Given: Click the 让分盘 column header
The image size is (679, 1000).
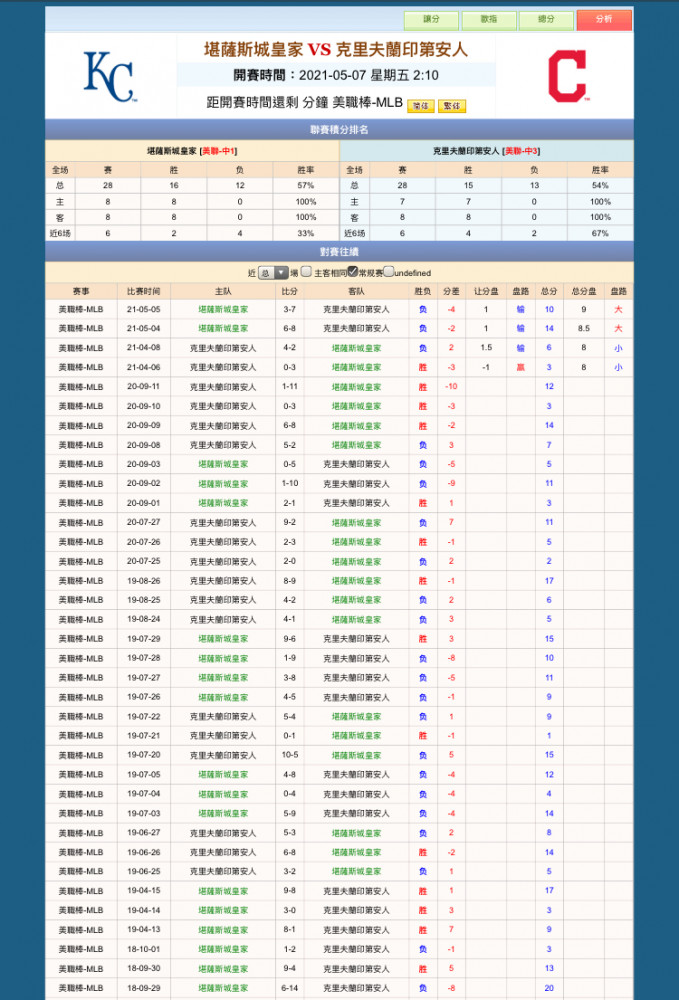Looking at the screenshot, I should (486, 291).
